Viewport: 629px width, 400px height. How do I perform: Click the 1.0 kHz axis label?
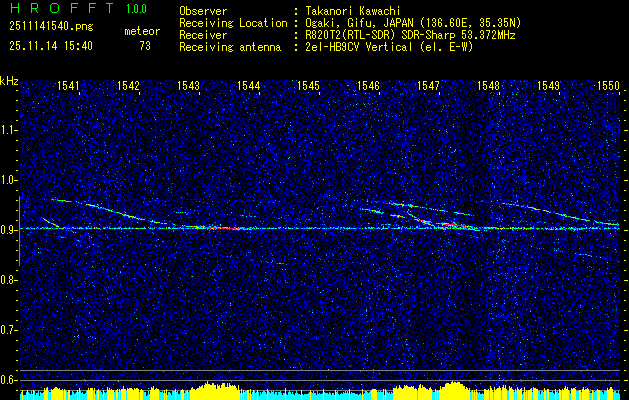point(7,180)
